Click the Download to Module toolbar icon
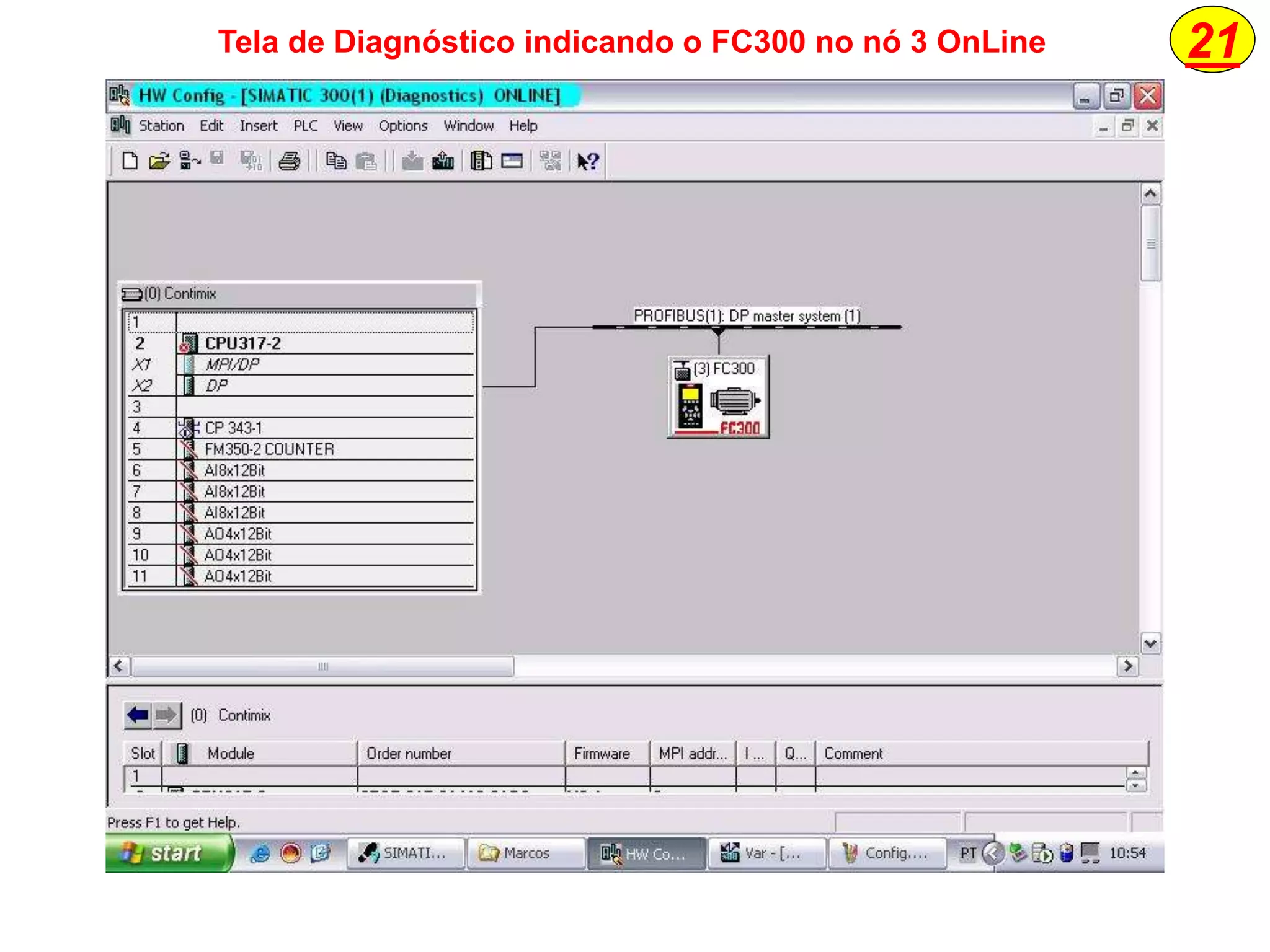The width and height of the screenshot is (1270, 952). [x=412, y=161]
